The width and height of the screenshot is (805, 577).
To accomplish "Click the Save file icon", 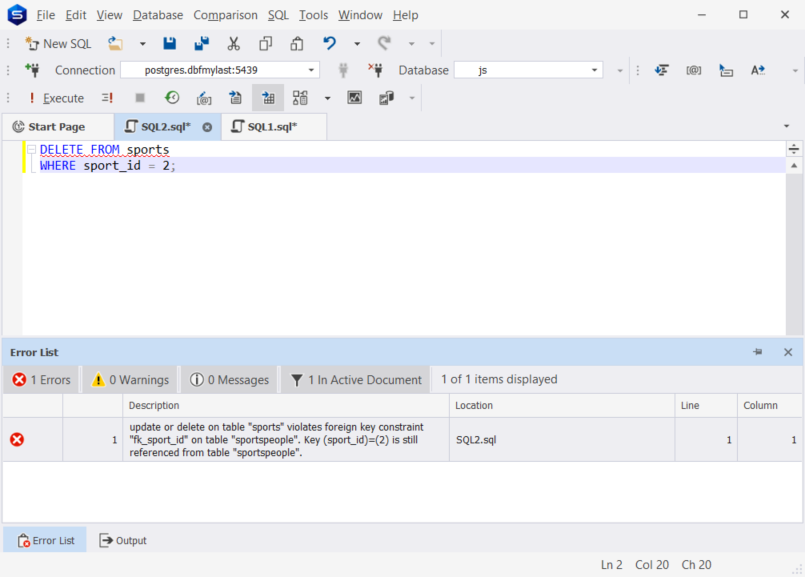I will point(169,44).
